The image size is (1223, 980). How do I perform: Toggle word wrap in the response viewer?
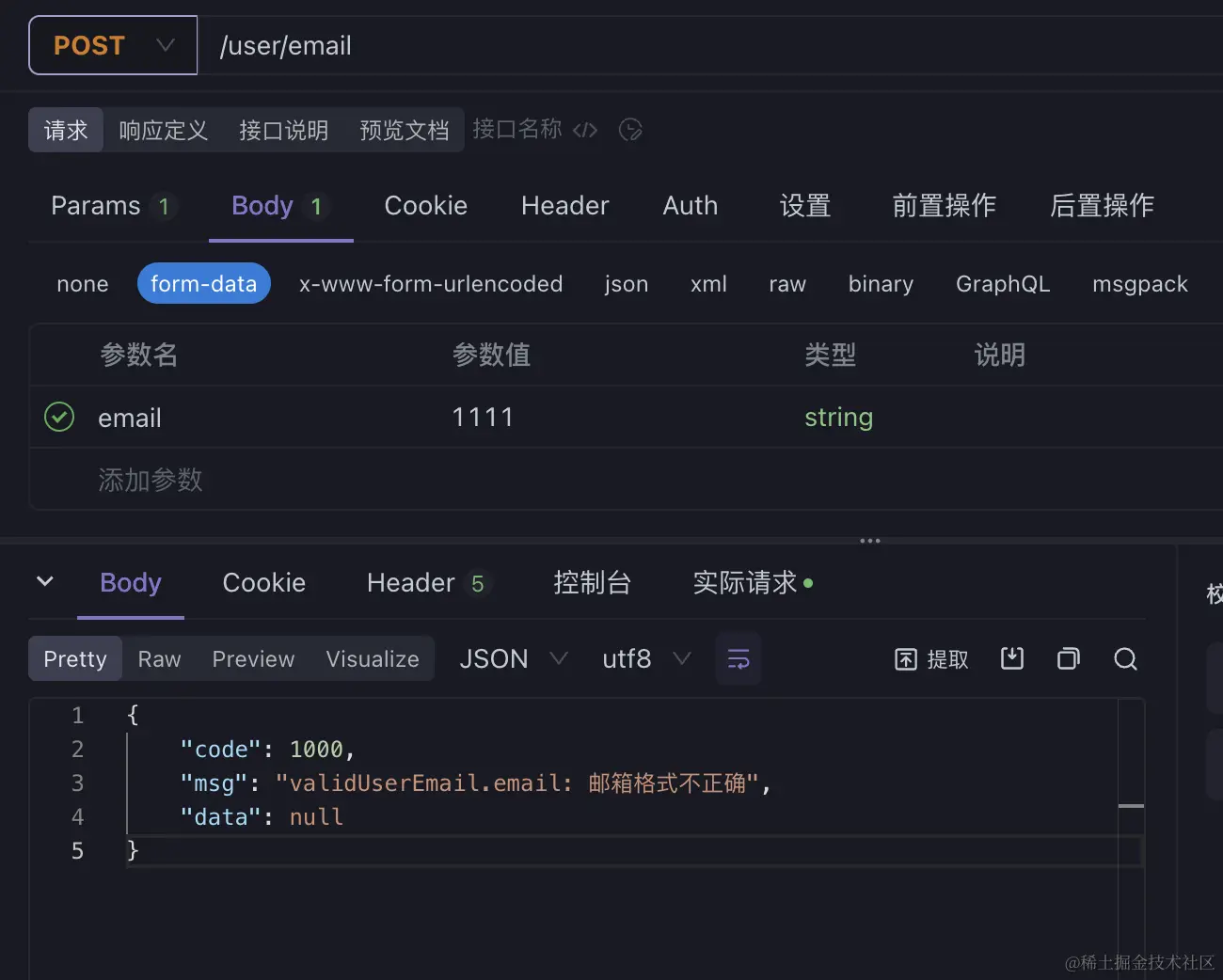(739, 658)
